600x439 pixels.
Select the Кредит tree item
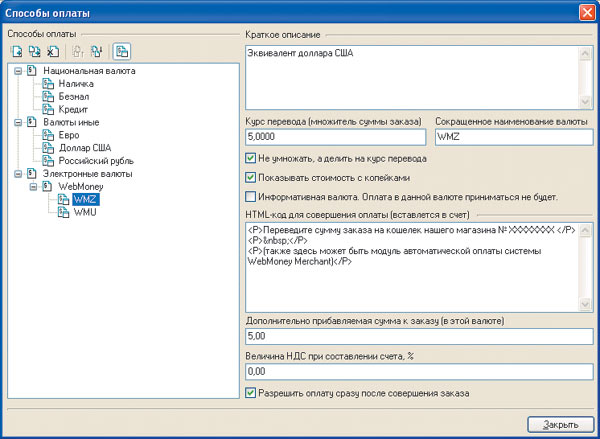coord(73,109)
